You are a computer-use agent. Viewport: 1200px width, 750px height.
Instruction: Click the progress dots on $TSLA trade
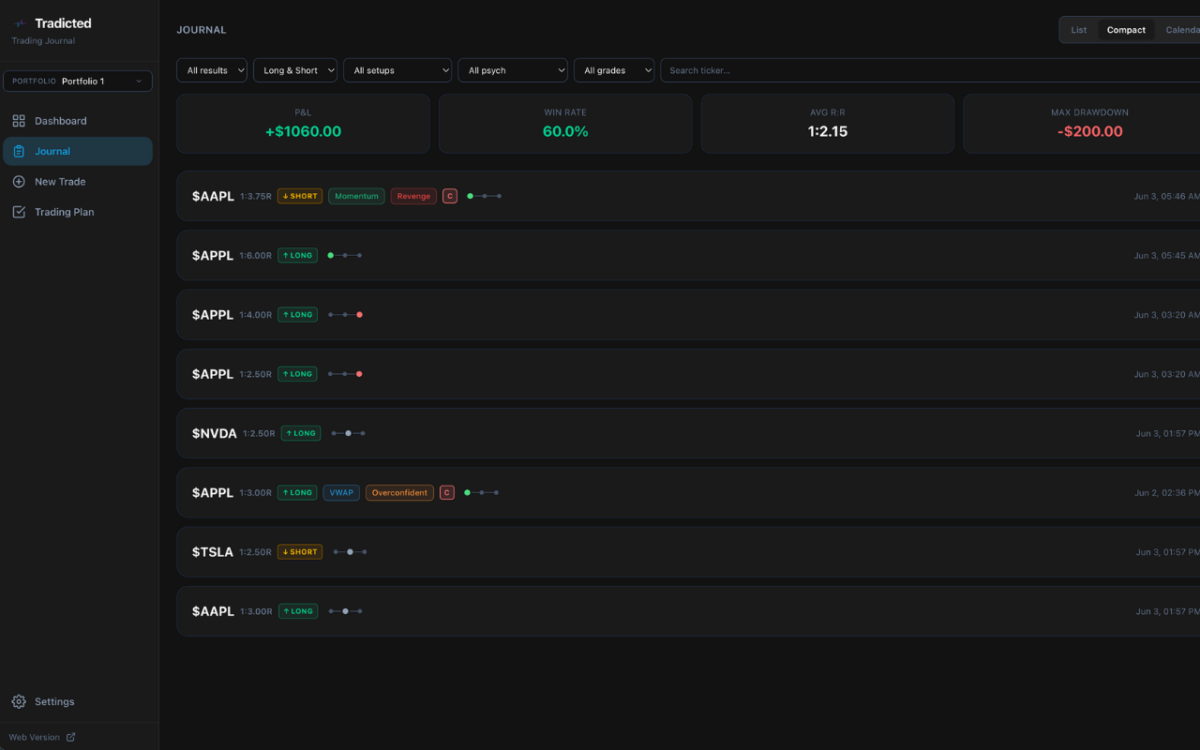(350, 552)
